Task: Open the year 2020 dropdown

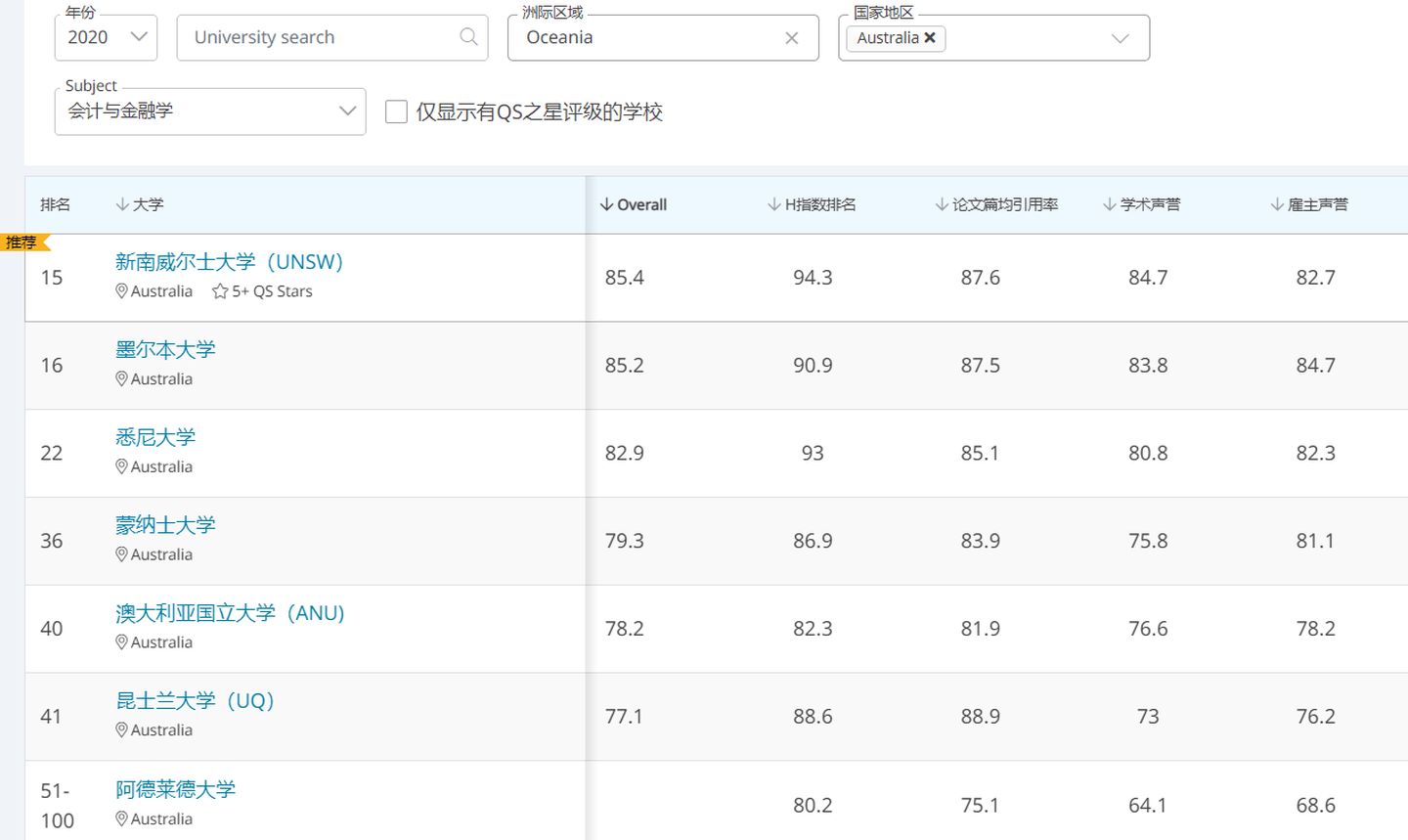Action: pyautogui.click(x=106, y=37)
